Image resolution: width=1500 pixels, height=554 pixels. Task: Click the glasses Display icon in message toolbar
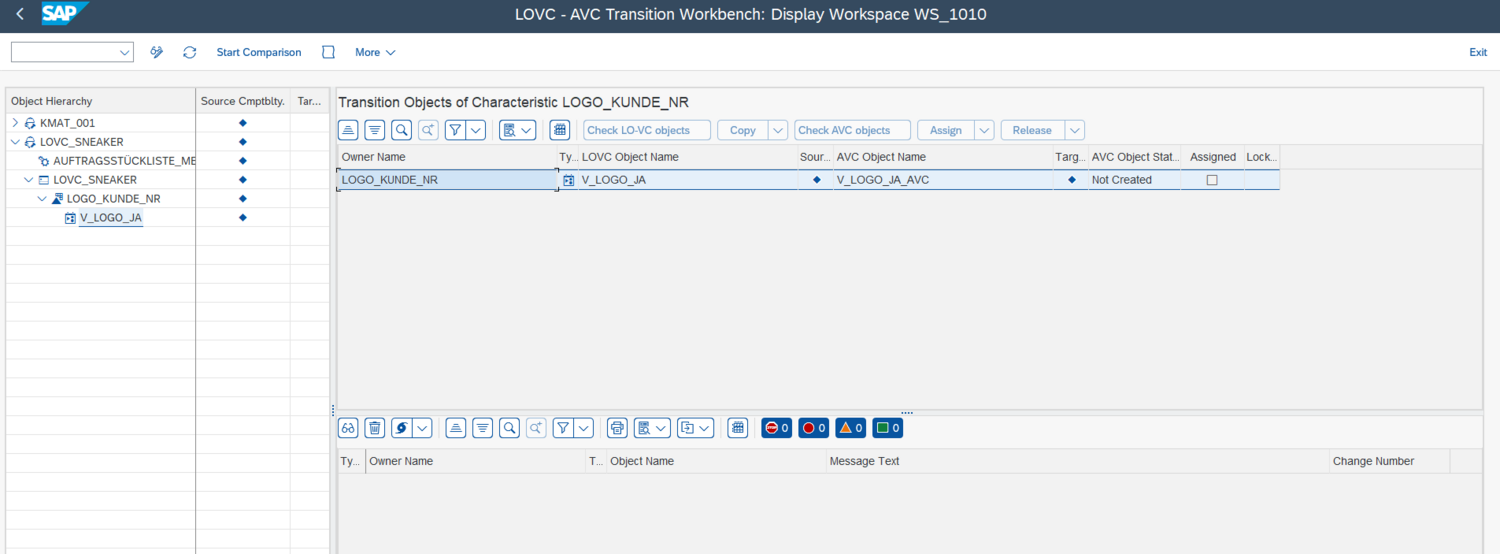348,428
